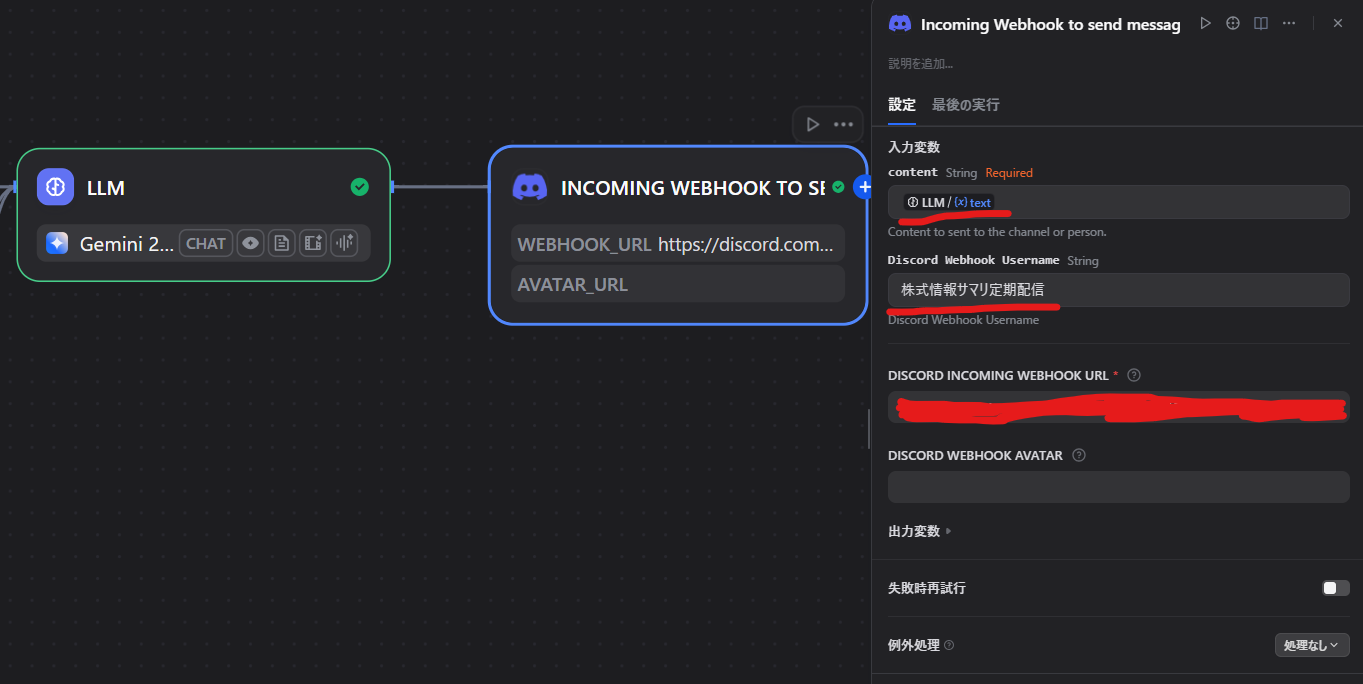Click the Gemini 2... model name

(x=126, y=244)
